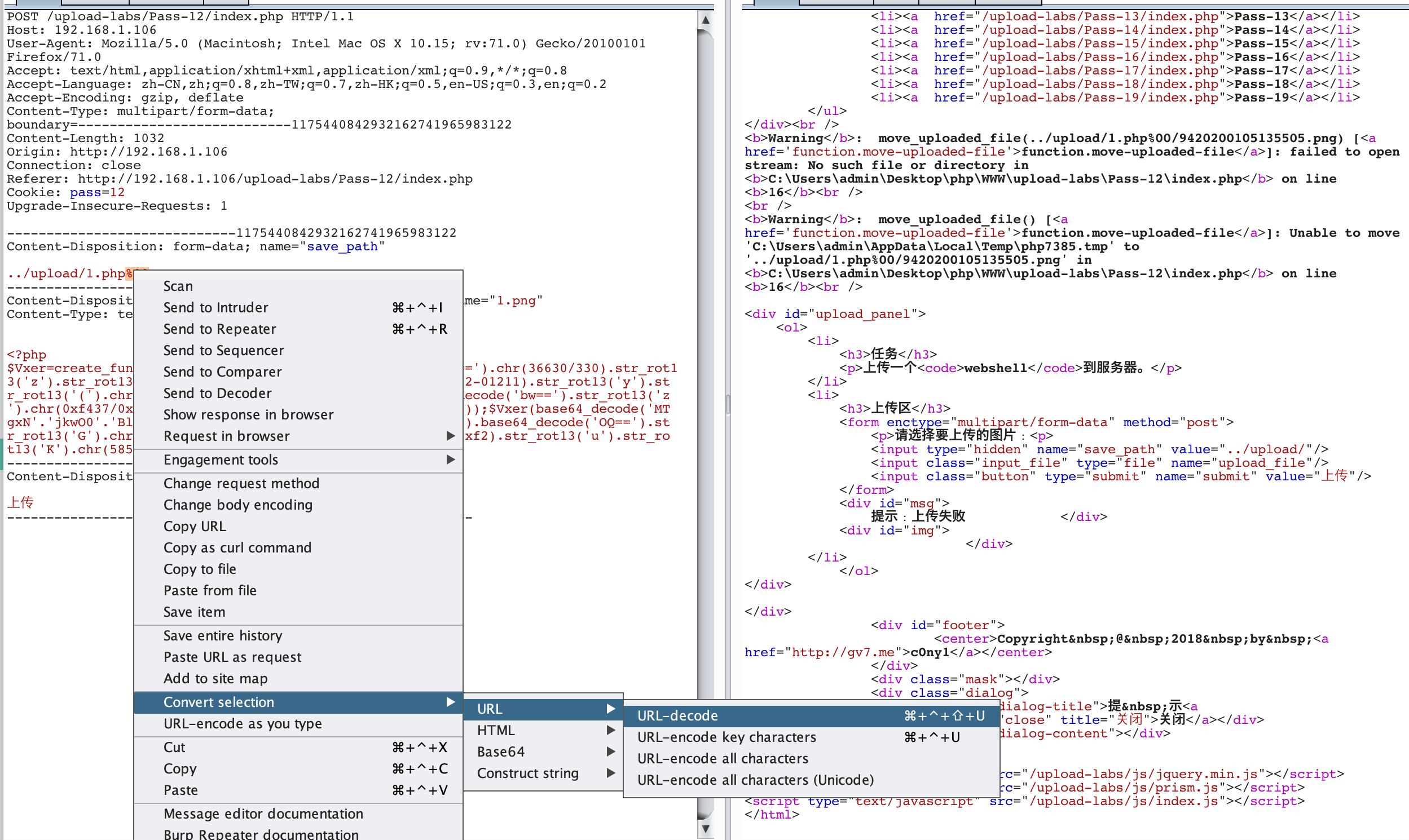The height and width of the screenshot is (840, 1409).
Task: Choose Save item
Action: 298,612
